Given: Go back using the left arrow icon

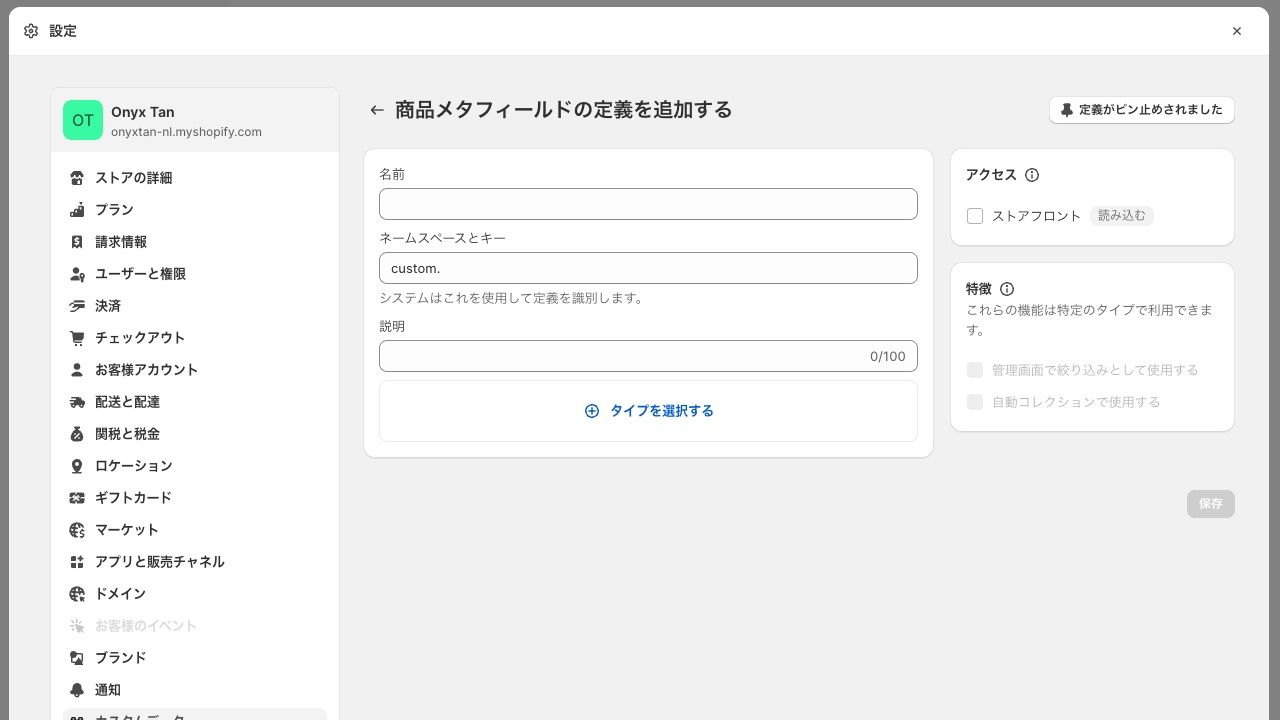Looking at the screenshot, I should tap(377, 110).
